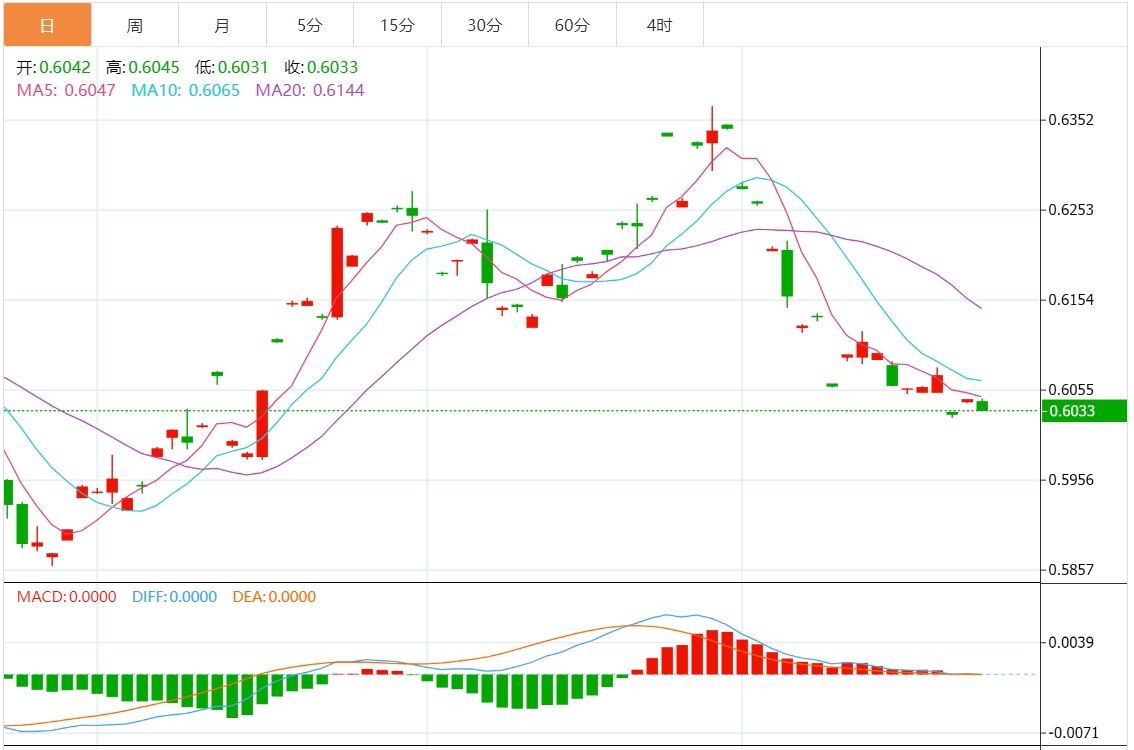Click the MA20 indicator label

pyautogui.click(x=310, y=90)
